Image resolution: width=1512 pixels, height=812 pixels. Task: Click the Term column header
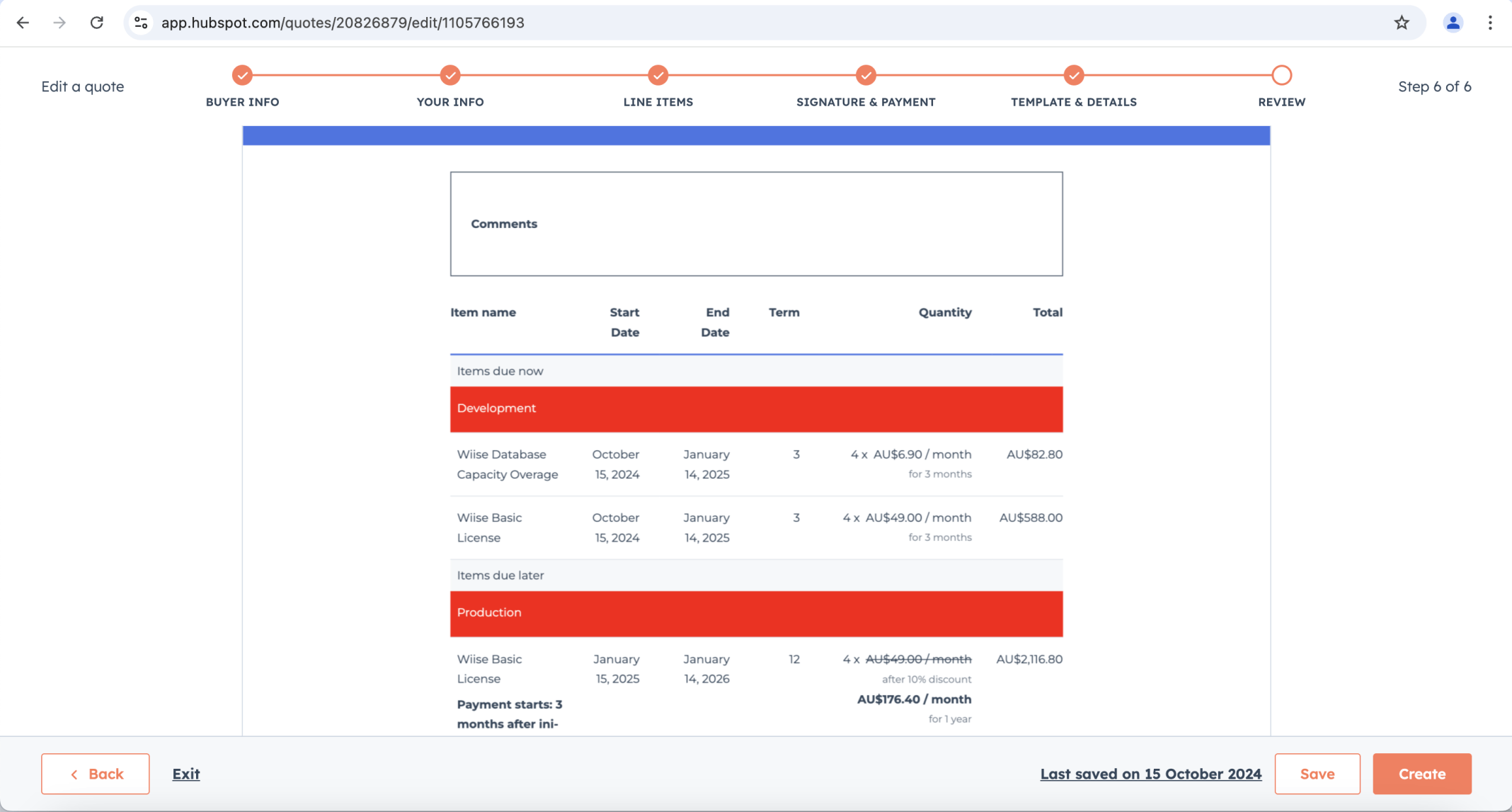[x=784, y=312]
